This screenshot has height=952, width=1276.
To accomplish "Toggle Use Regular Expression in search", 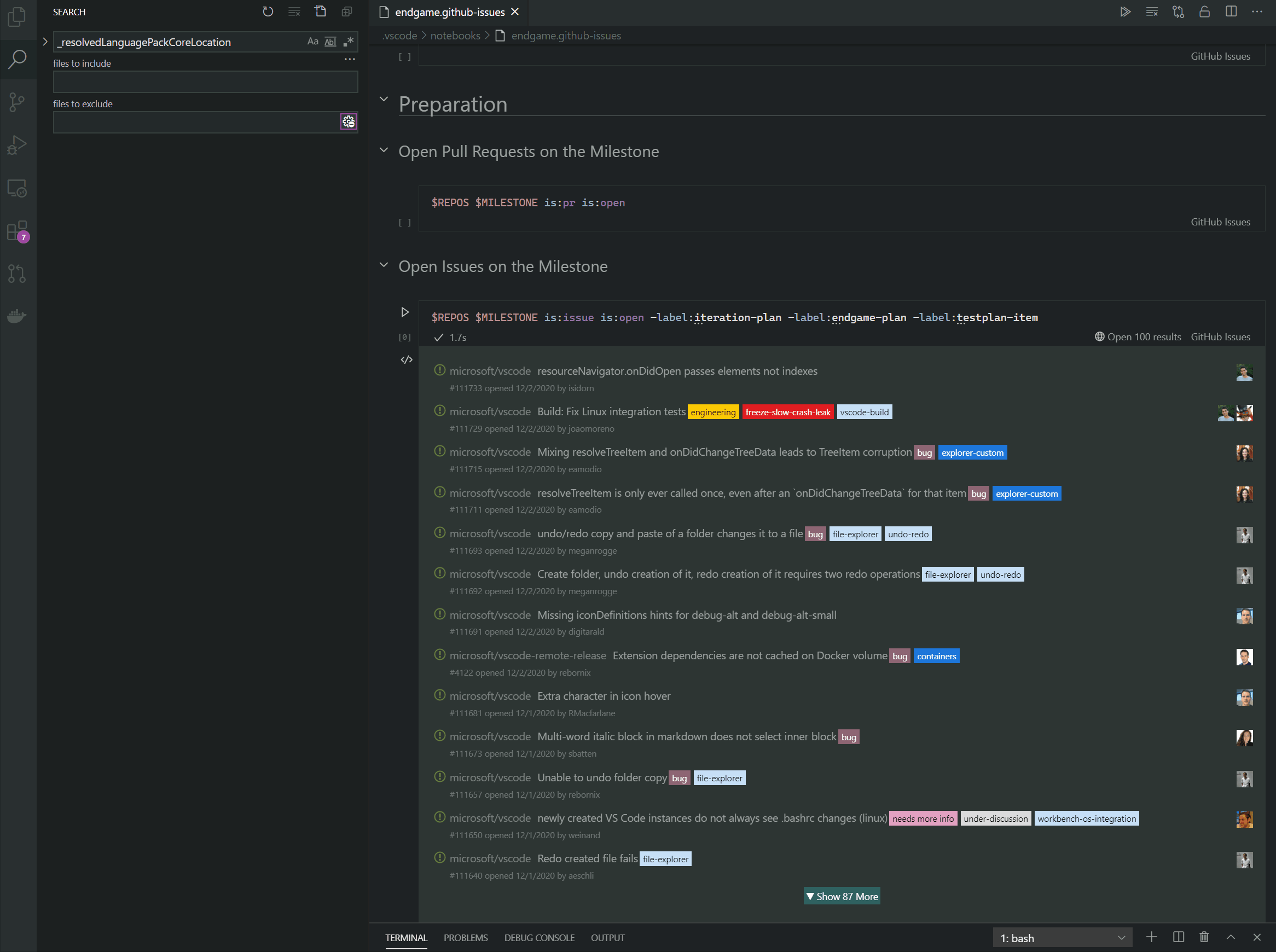I will point(348,42).
